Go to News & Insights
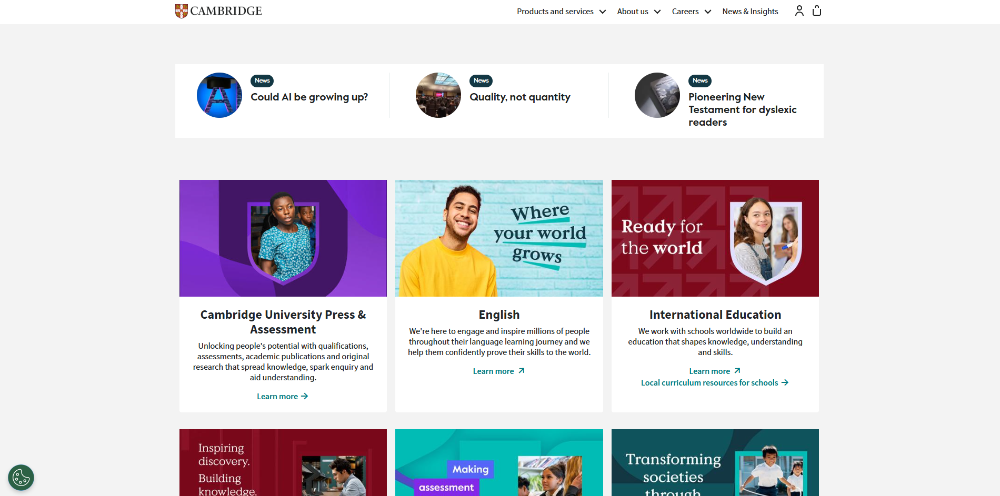 [x=750, y=11]
